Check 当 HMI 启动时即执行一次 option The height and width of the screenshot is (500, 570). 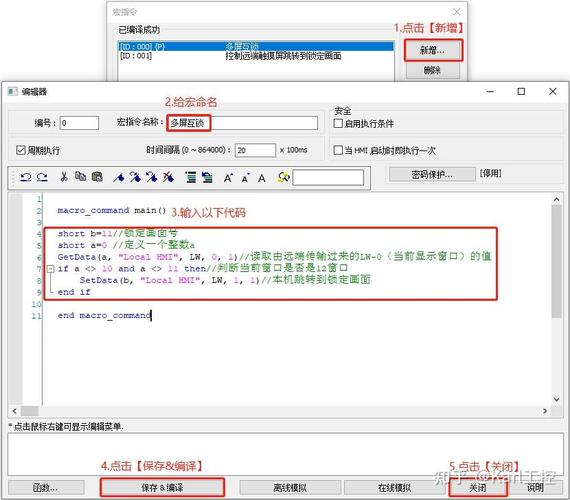click(338, 150)
